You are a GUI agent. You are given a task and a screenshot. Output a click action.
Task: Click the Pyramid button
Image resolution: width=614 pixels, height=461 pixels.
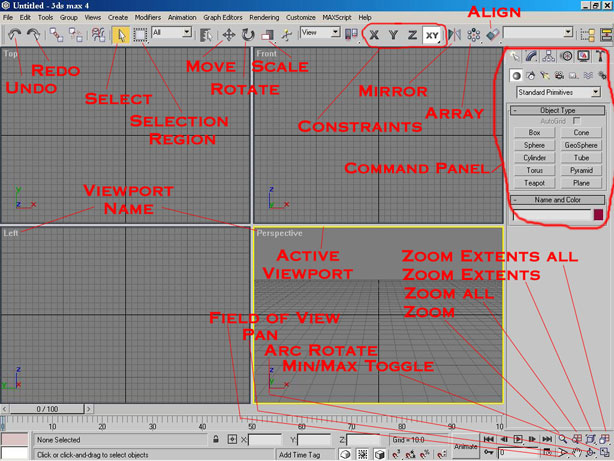(x=581, y=170)
